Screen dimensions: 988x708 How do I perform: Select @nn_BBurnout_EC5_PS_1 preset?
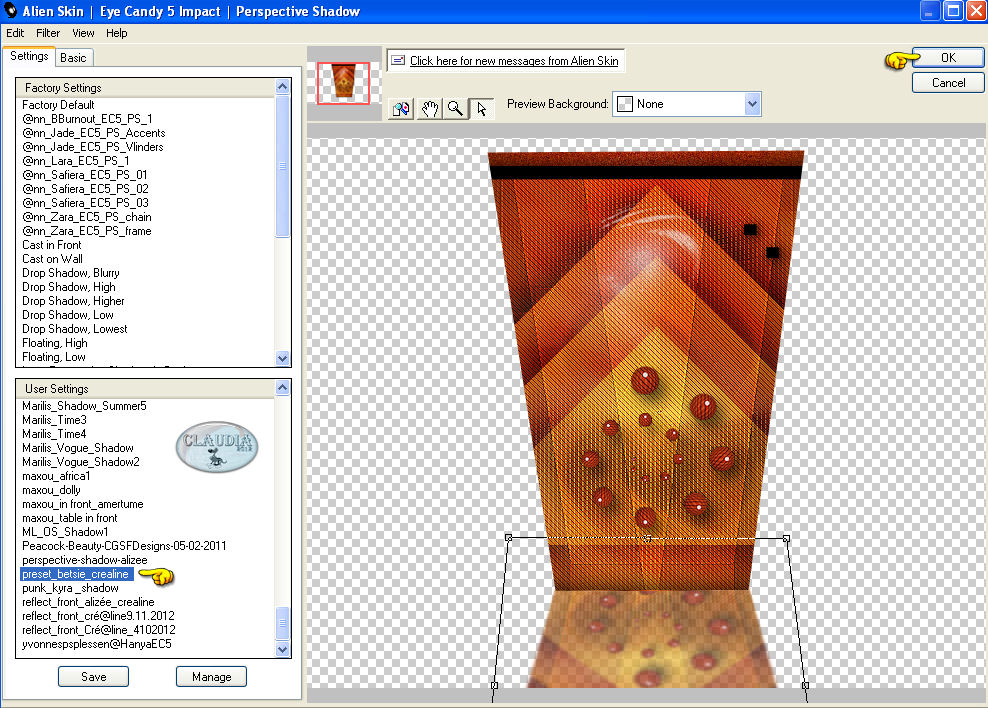click(87, 118)
